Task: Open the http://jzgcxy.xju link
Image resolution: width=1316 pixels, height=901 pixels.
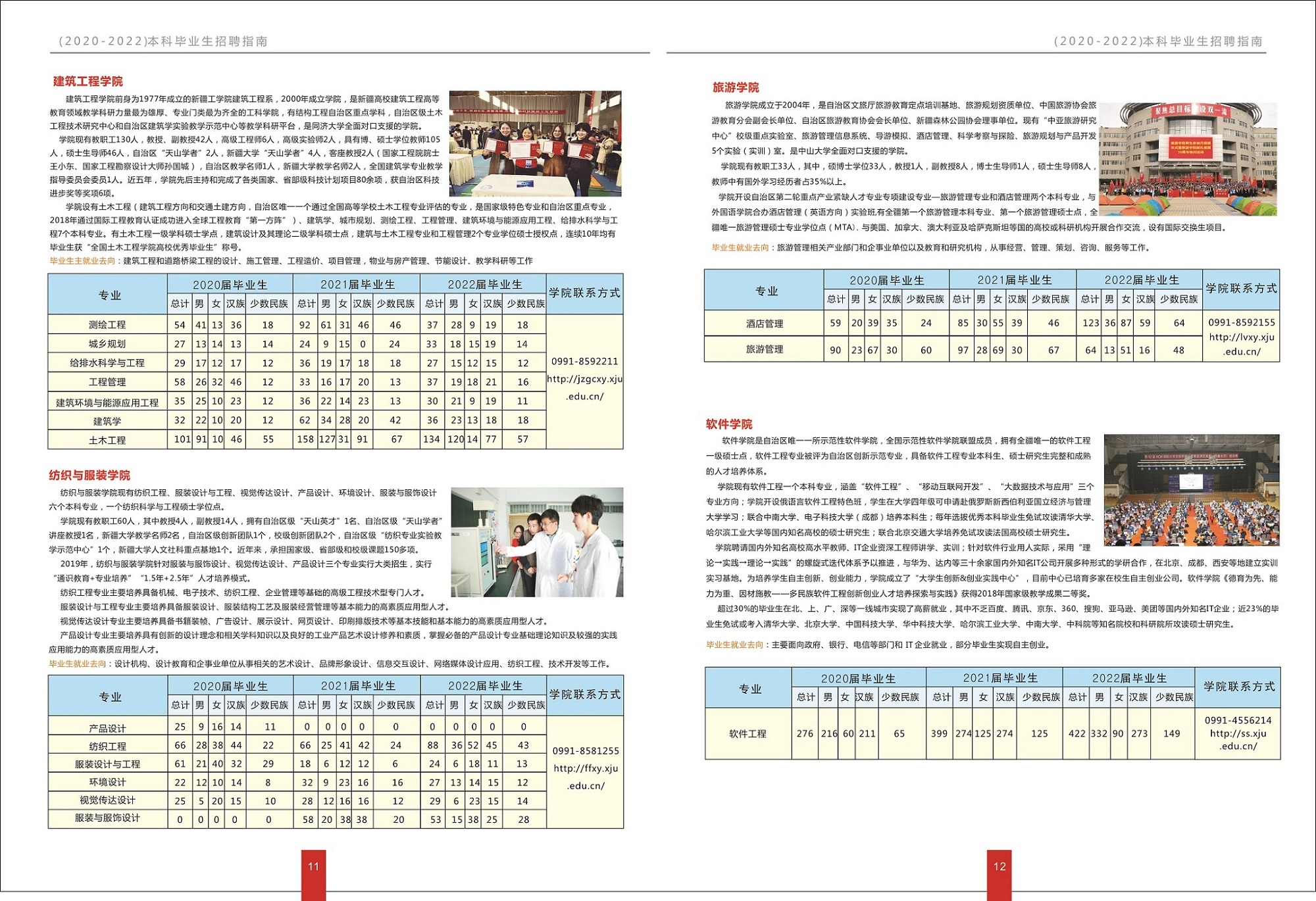Action: [x=585, y=379]
